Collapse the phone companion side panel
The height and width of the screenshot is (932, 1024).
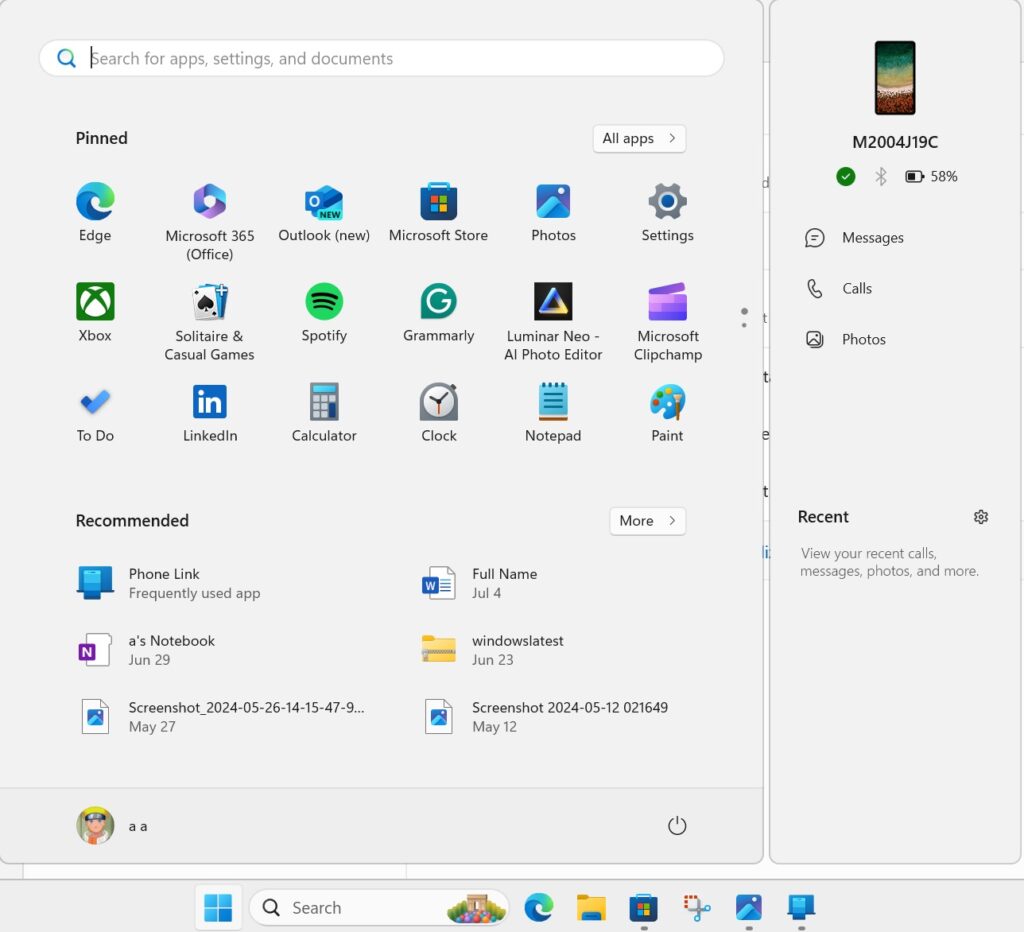744,316
